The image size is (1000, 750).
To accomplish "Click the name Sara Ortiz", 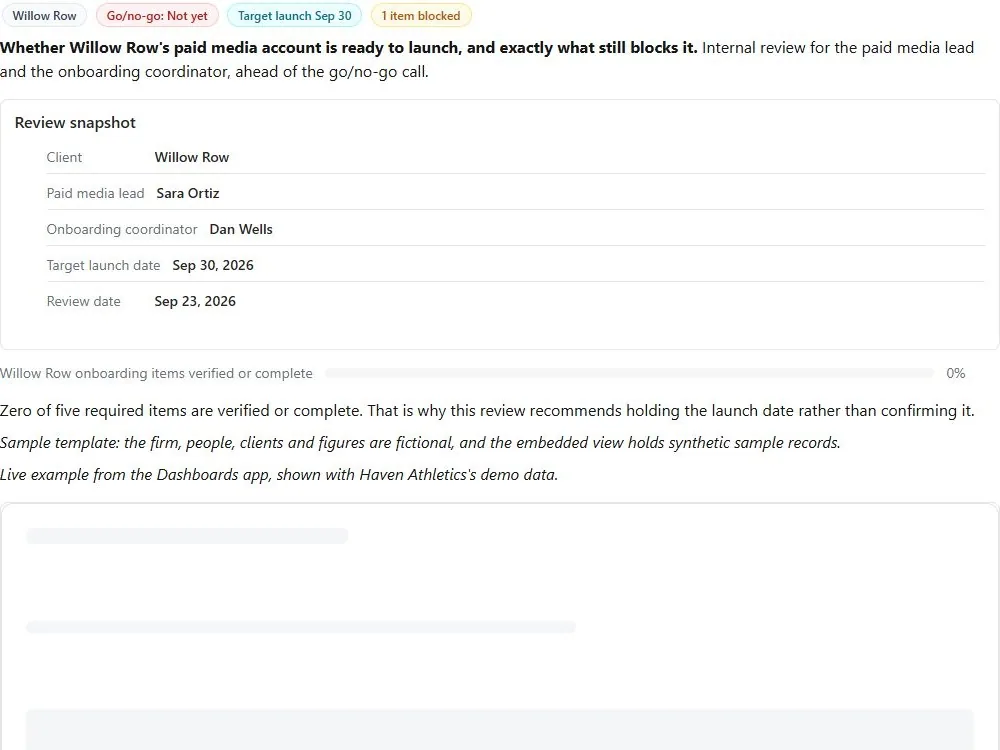I will [x=188, y=193].
